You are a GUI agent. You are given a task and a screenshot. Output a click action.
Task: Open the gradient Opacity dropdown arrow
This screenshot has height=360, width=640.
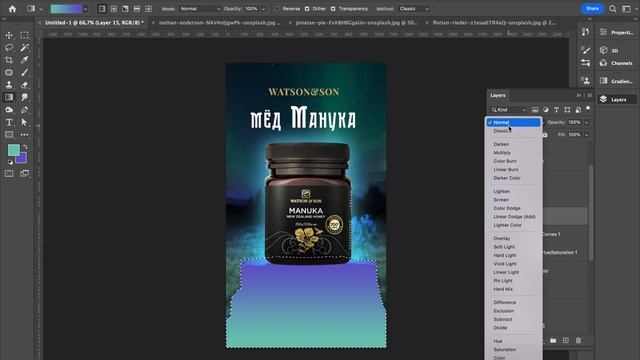pyautogui.click(x=263, y=9)
